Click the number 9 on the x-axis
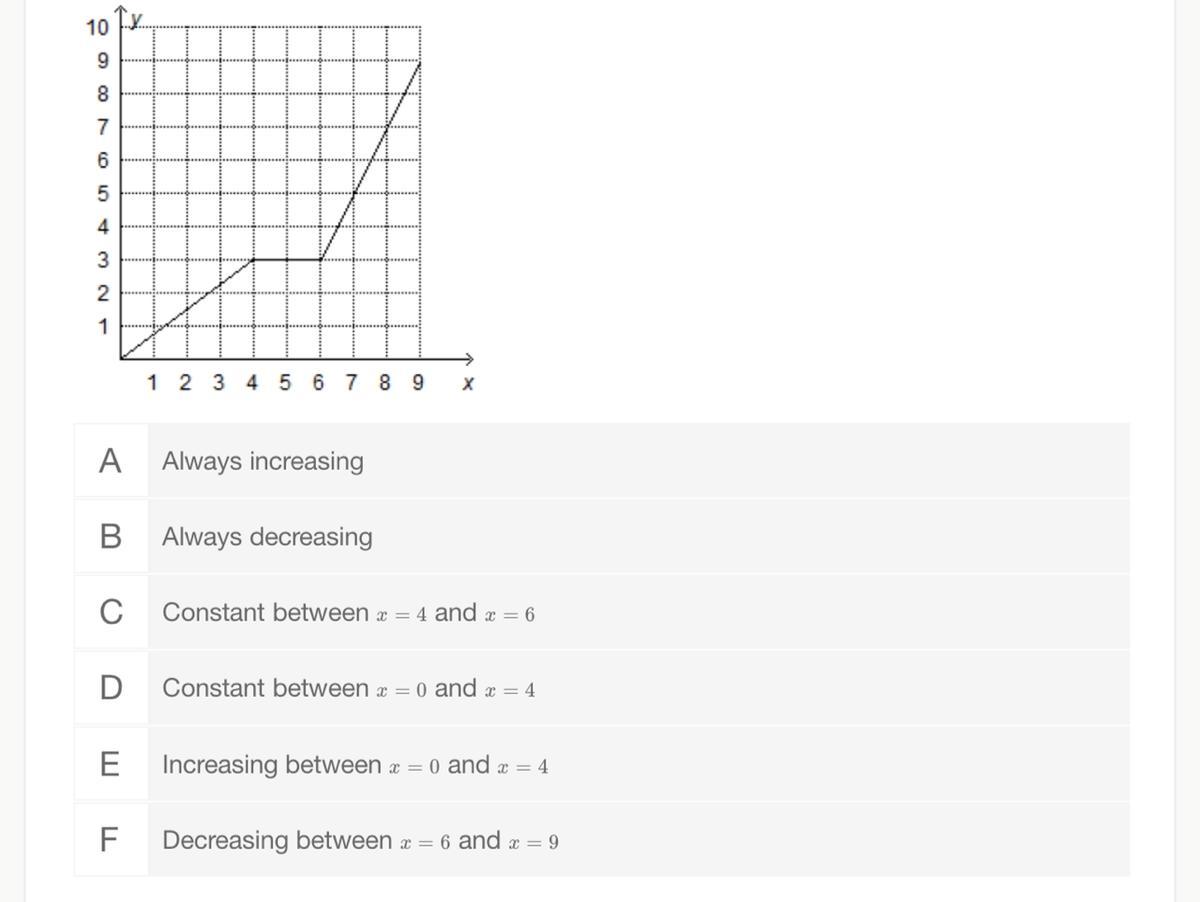 (x=417, y=383)
